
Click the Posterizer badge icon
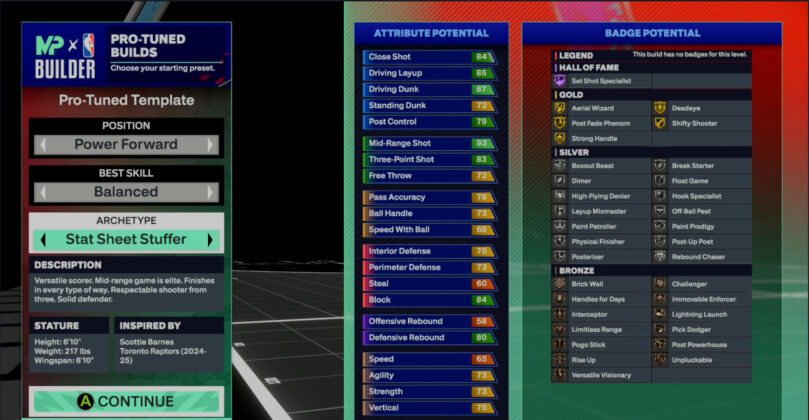click(560, 256)
